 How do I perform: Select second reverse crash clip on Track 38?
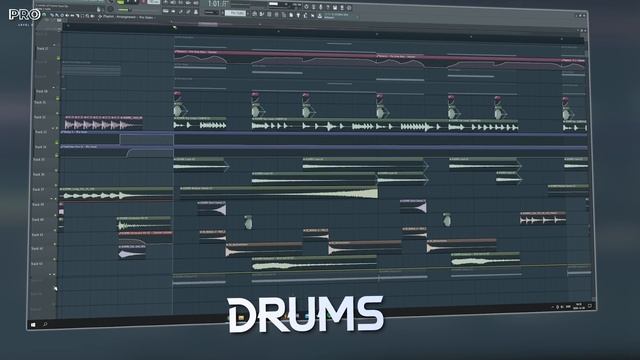point(413,206)
